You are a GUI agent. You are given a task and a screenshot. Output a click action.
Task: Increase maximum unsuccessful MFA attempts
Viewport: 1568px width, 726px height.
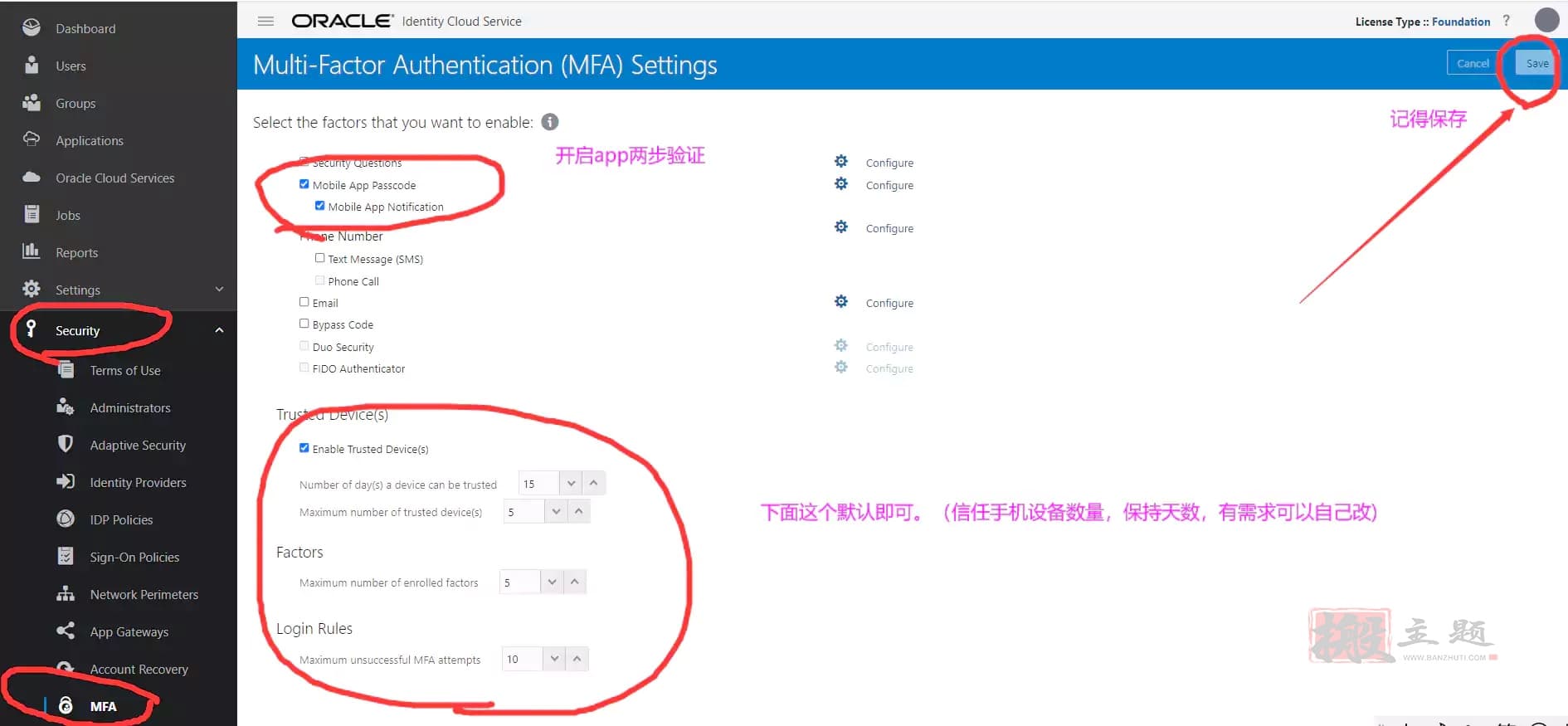577,659
